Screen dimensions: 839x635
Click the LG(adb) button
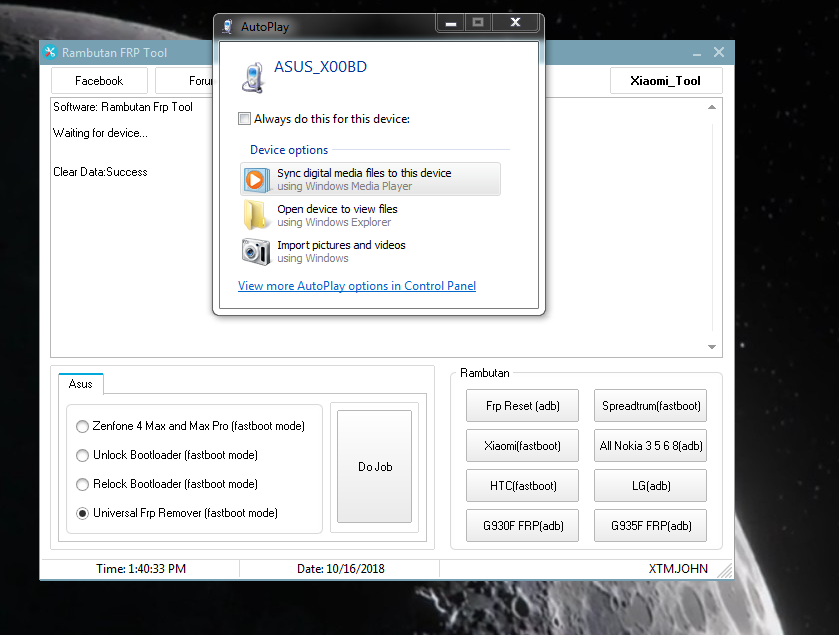[x=650, y=486]
